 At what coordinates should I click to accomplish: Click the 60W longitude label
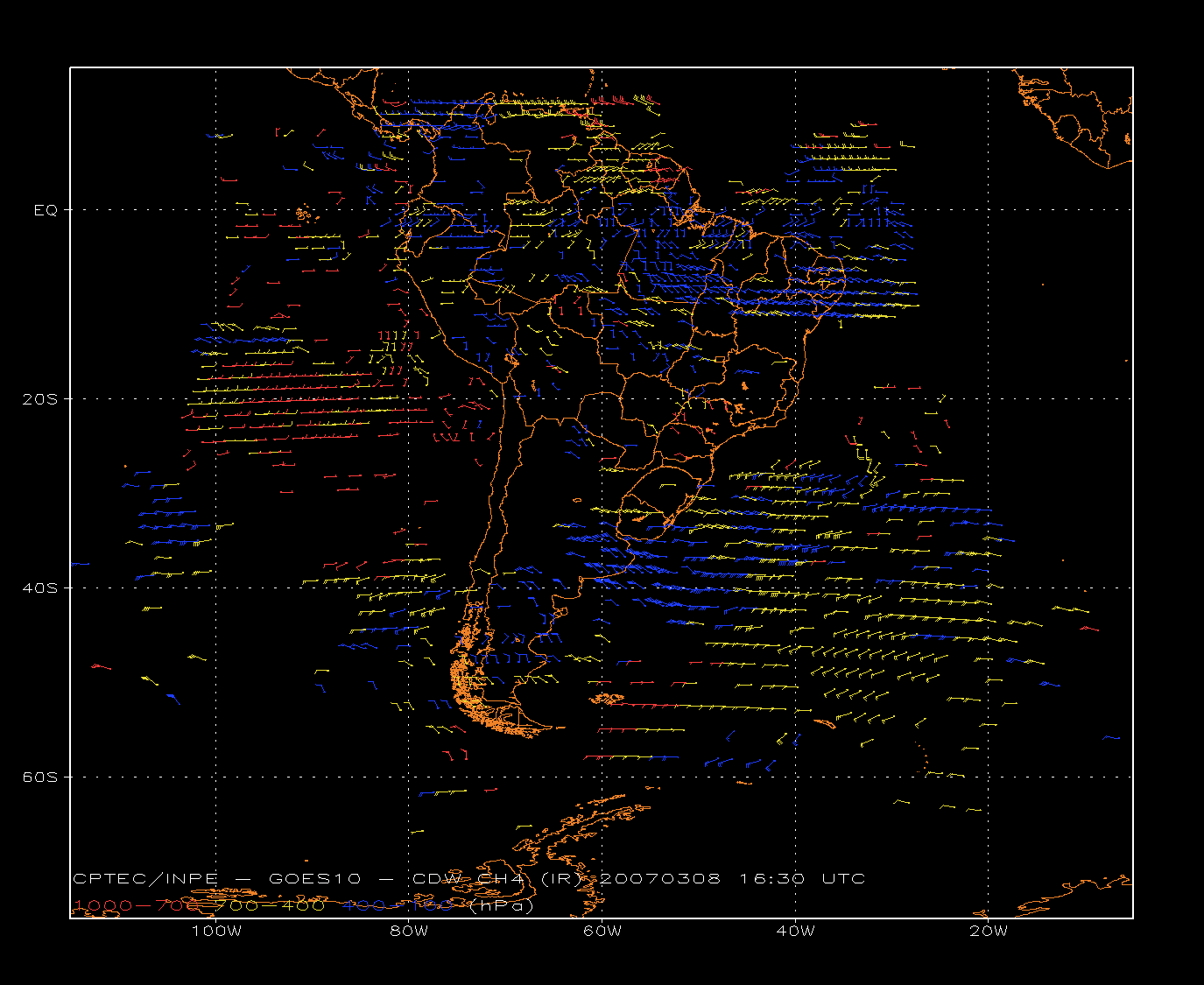coord(602,931)
